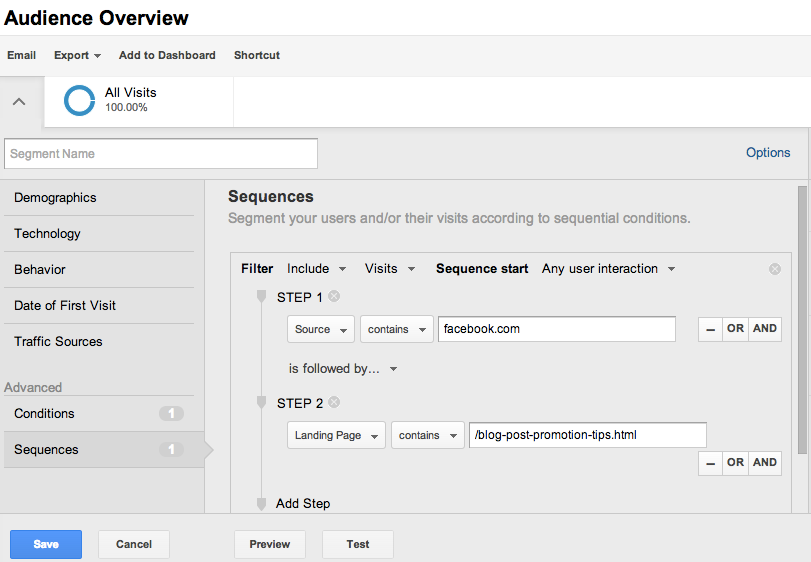Click OR on the facebook.com condition
Viewport: 811px width, 562px height.
pos(735,329)
